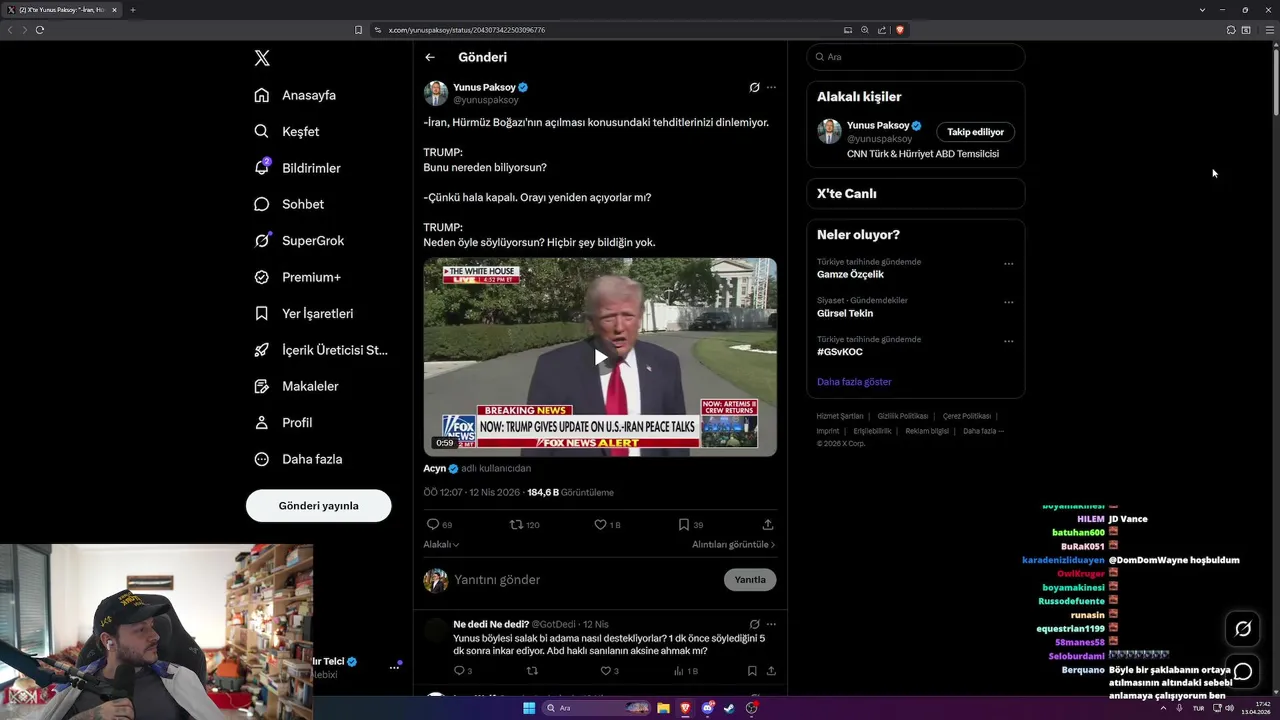Click taskbar Ara search box
The image size is (1280, 720).
597,708
